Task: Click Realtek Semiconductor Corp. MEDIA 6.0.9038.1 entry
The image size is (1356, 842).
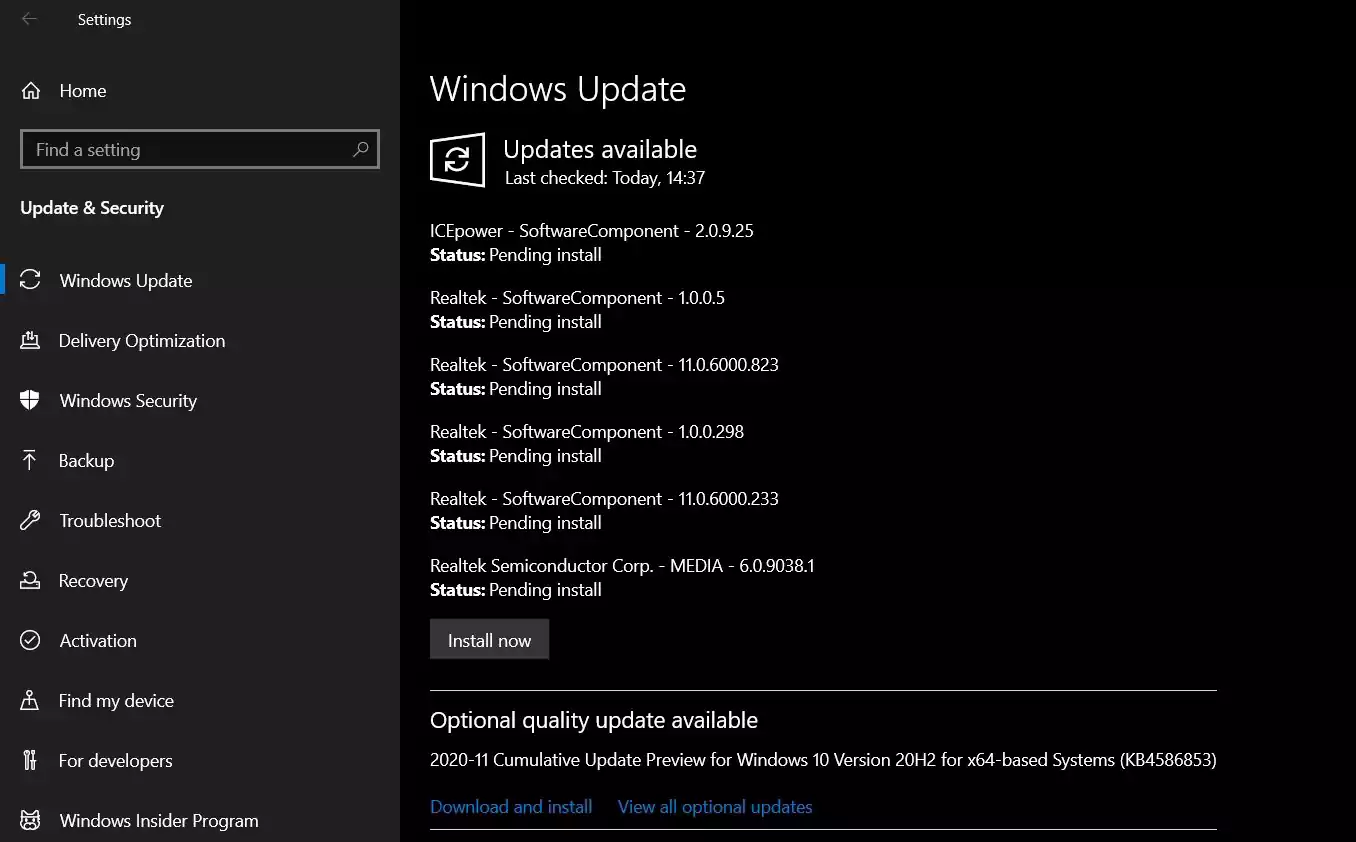Action: (x=622, y=565)
